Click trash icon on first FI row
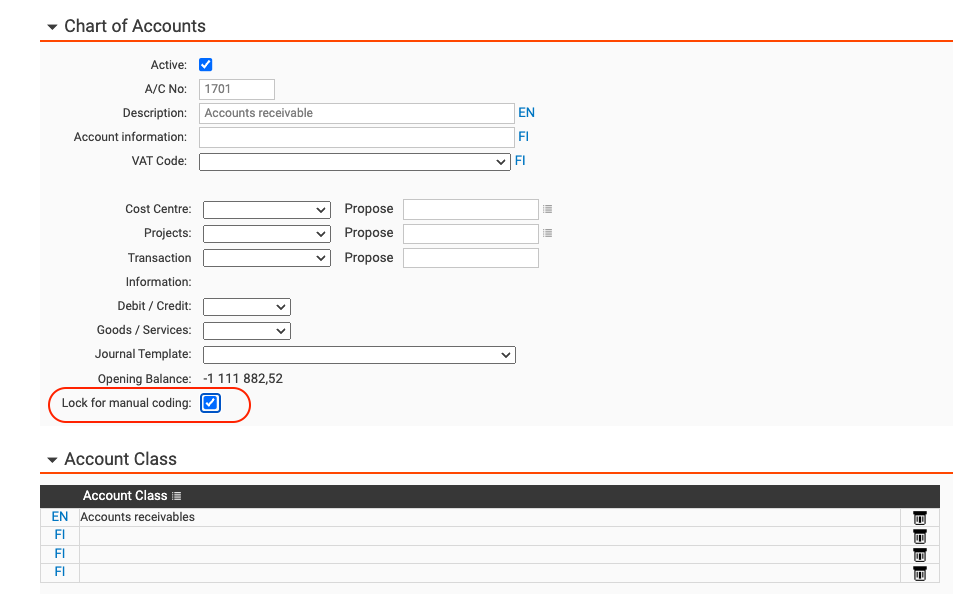 point(919,536)
